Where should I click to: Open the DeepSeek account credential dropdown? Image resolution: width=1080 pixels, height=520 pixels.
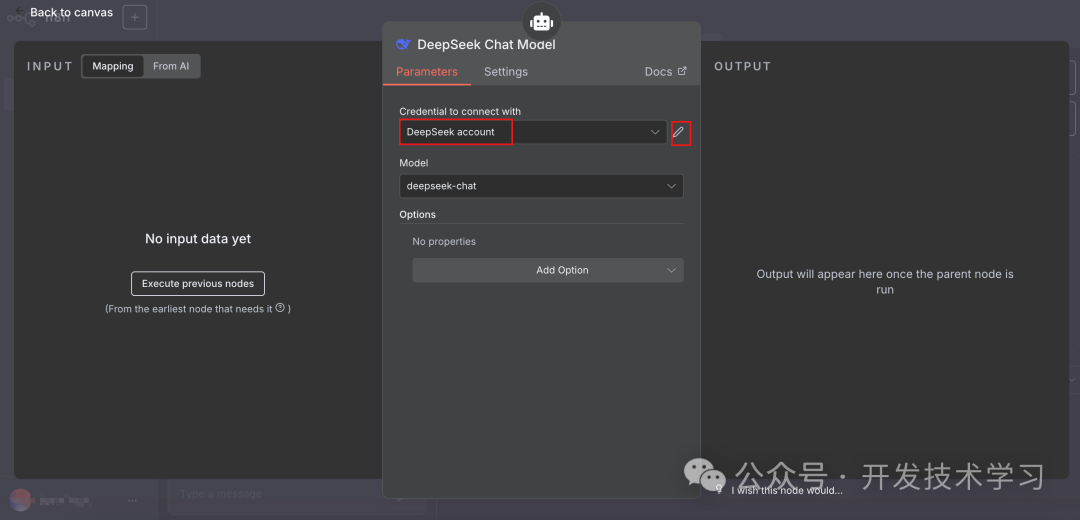coord(533,132)
